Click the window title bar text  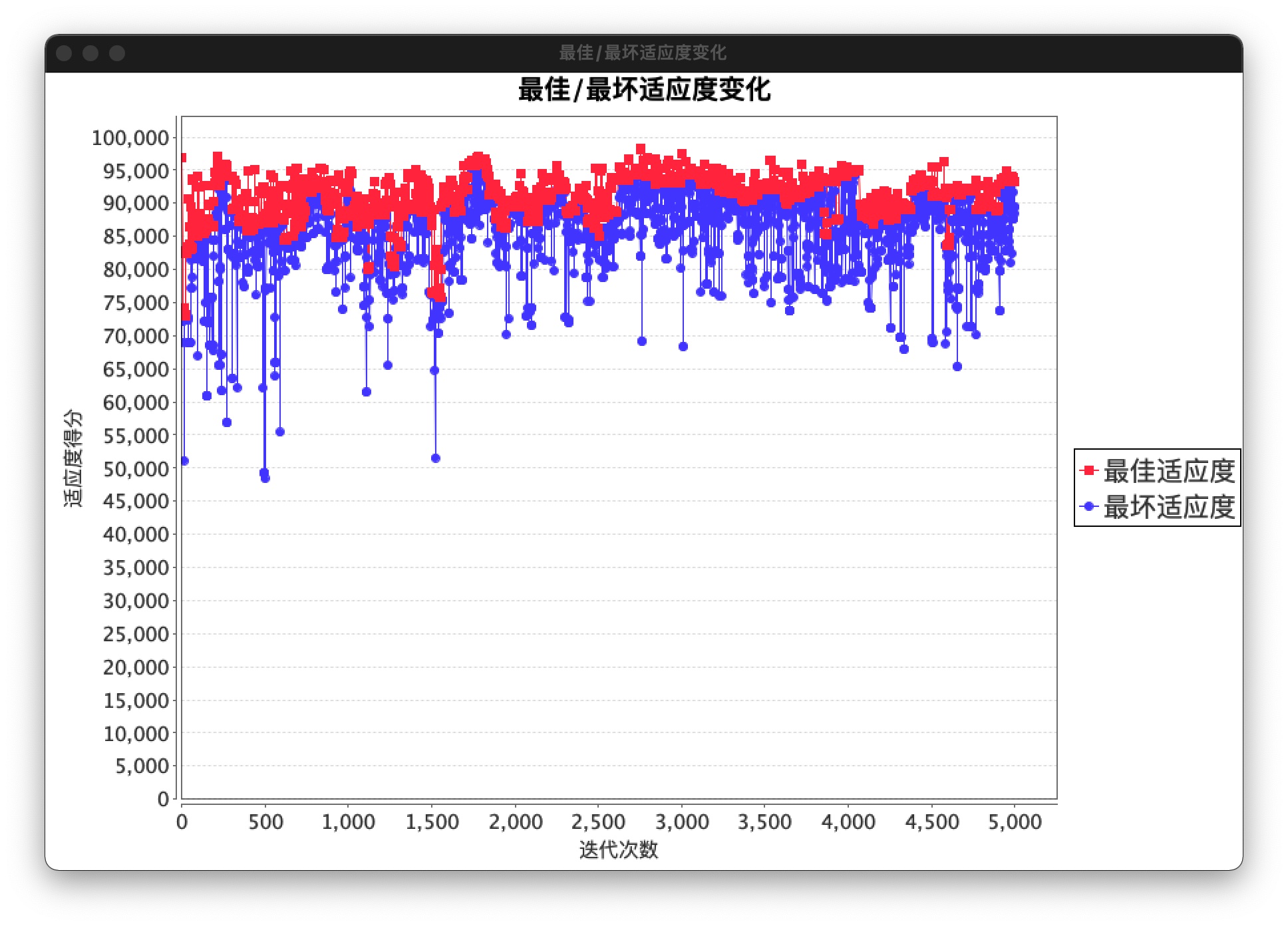[x=643, y=53]
